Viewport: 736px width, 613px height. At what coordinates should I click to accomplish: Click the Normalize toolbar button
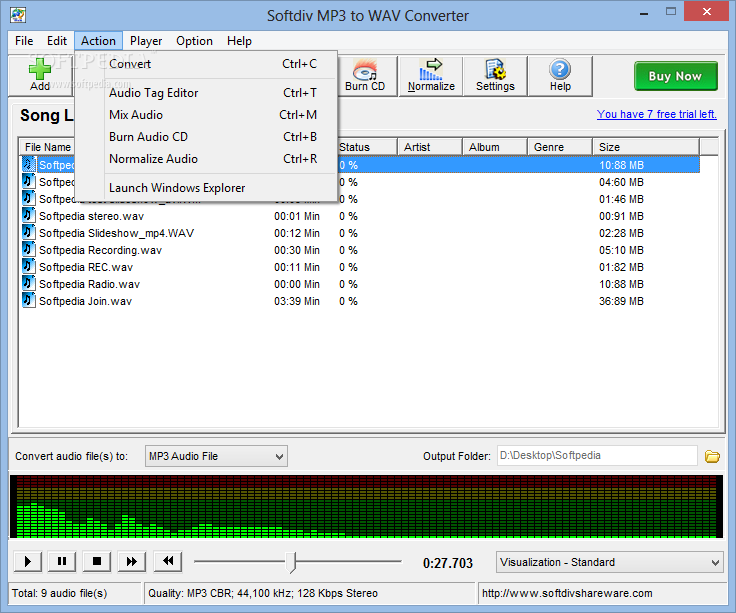tap(431, 76)
